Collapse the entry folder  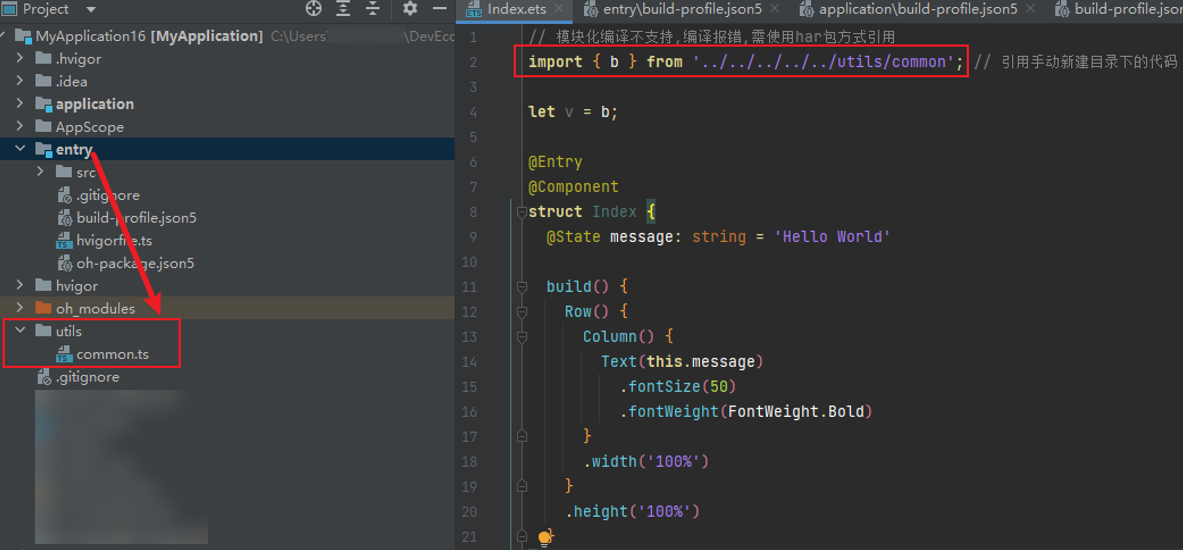coord(20,150)
